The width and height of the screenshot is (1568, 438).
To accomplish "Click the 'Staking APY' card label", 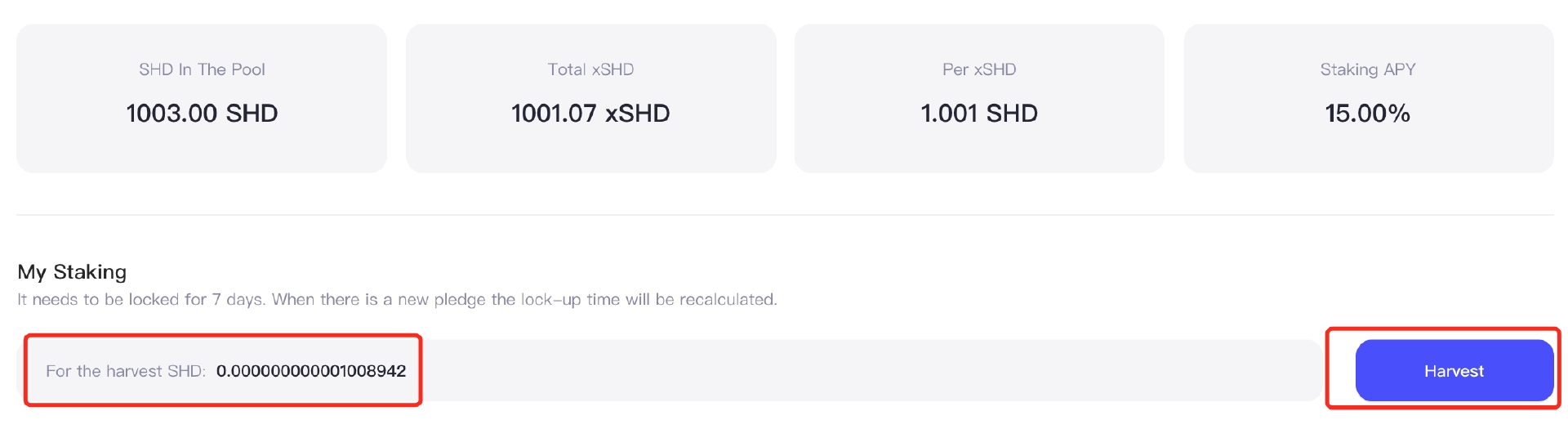I will coord(1368,69).
